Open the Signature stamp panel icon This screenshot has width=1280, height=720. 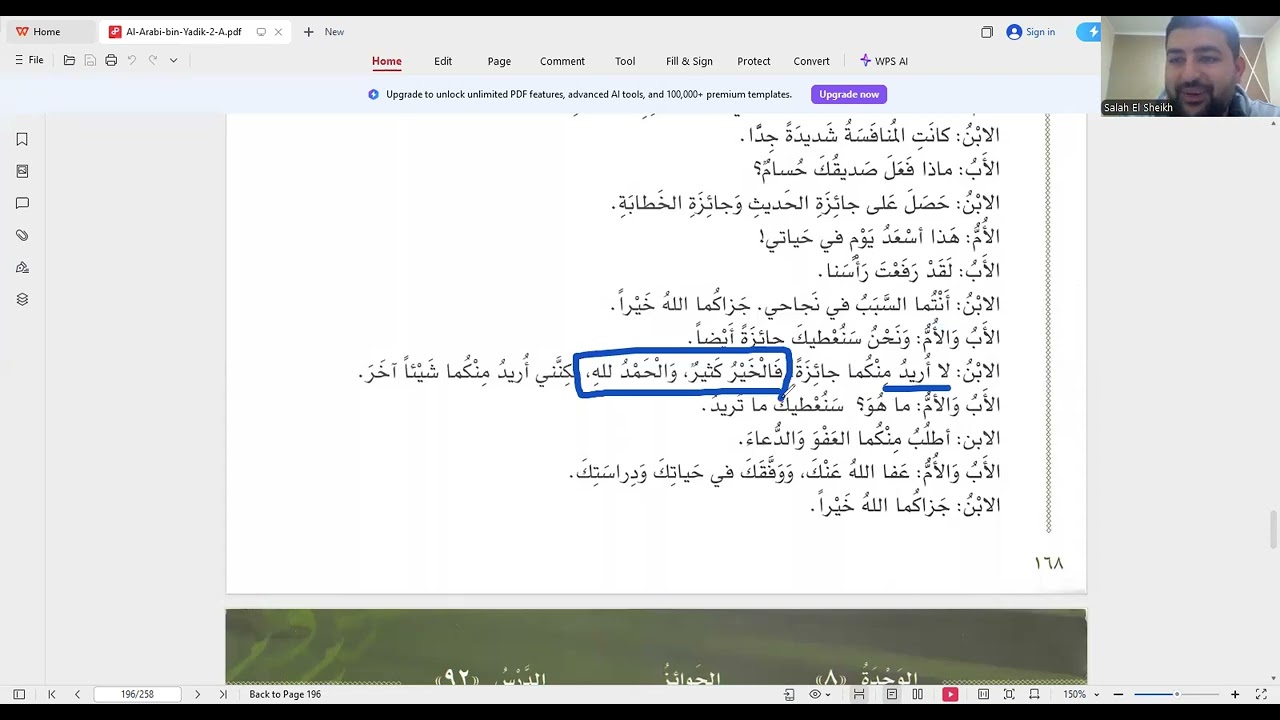click(x=22, y=267)
